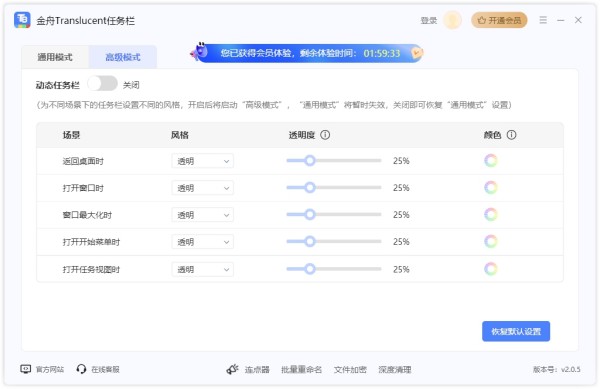Close the Translucent taskbar window
Screen dimensions: 600x389
tap(578, 20)
